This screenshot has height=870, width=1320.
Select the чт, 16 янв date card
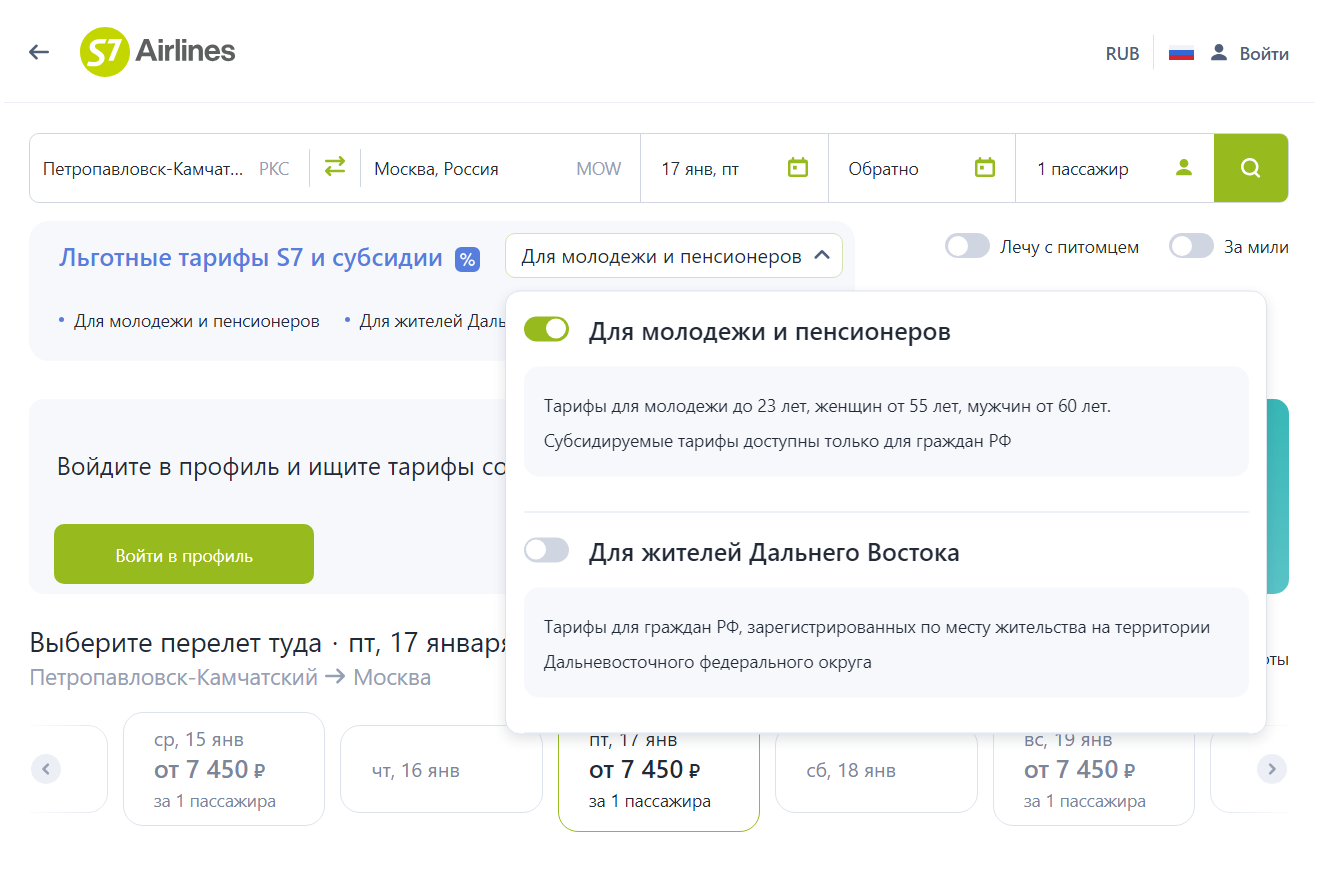point(441,769)
